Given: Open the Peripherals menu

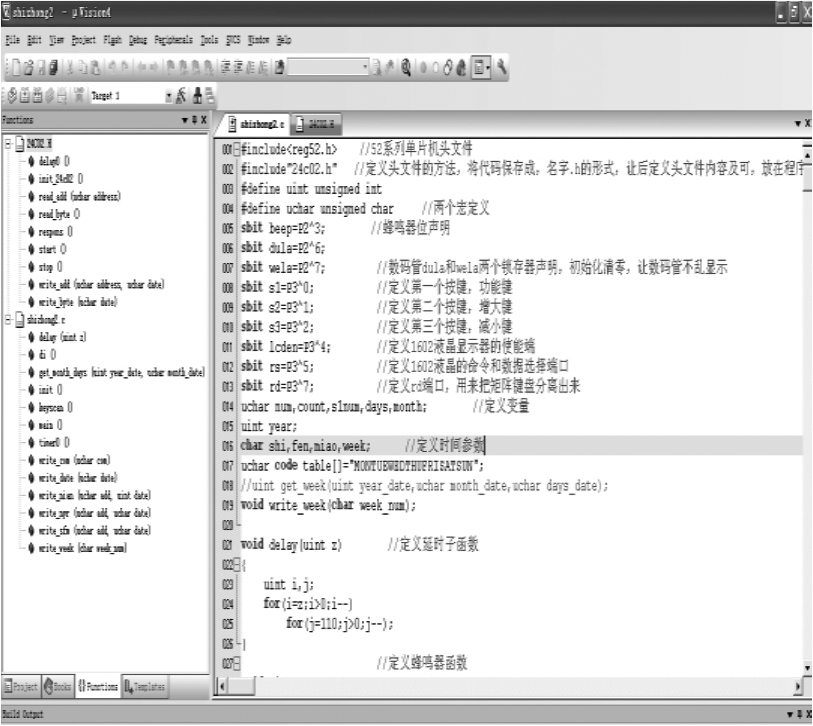Looking at the screenshot, I should tap(173, 40).
